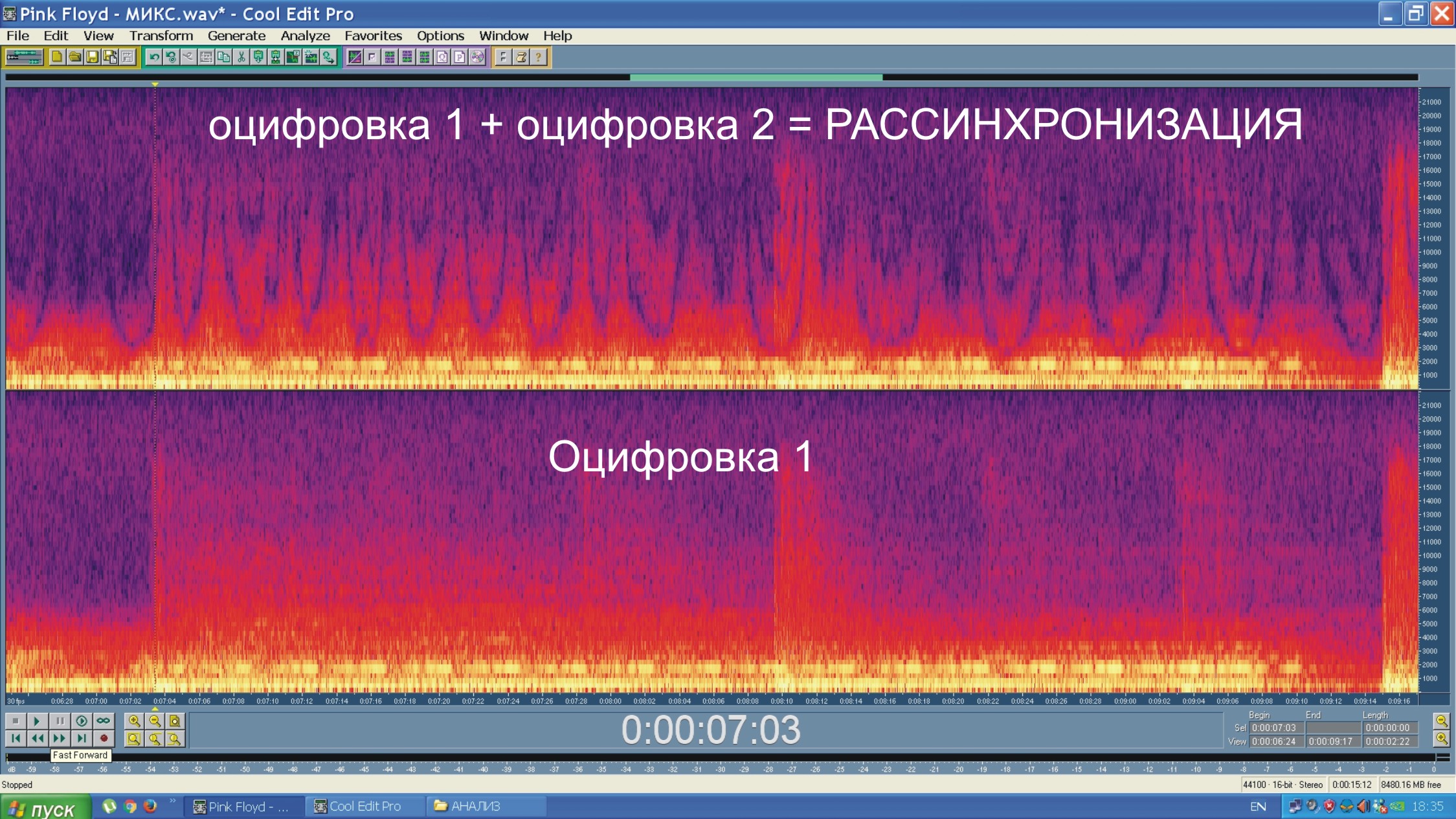Click the zoom out full page magnifier icon

pos(175,721)
